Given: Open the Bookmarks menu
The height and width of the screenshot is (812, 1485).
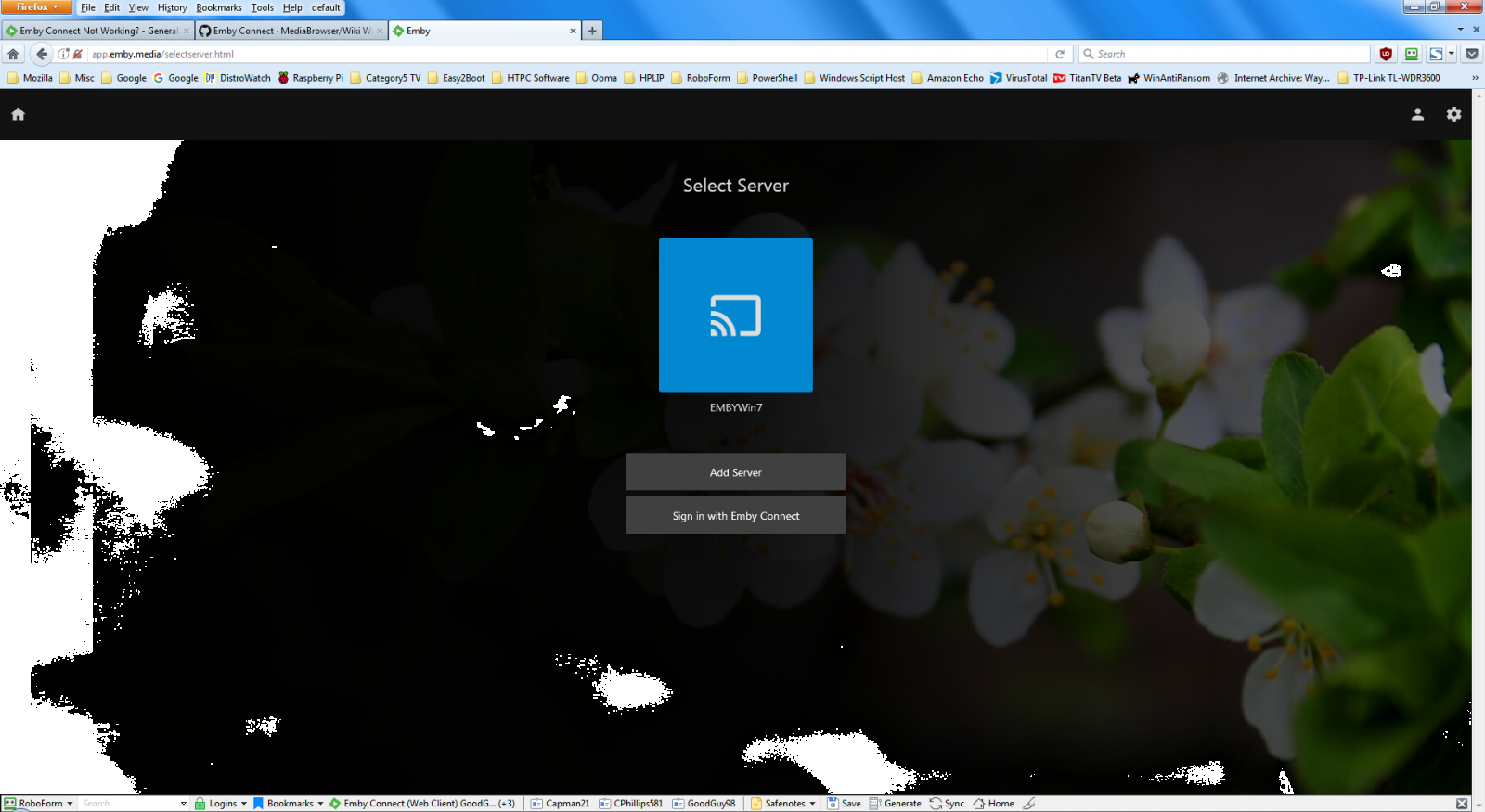Looking at the screenshot, I should pyautogui.click(x=219, y=7).
